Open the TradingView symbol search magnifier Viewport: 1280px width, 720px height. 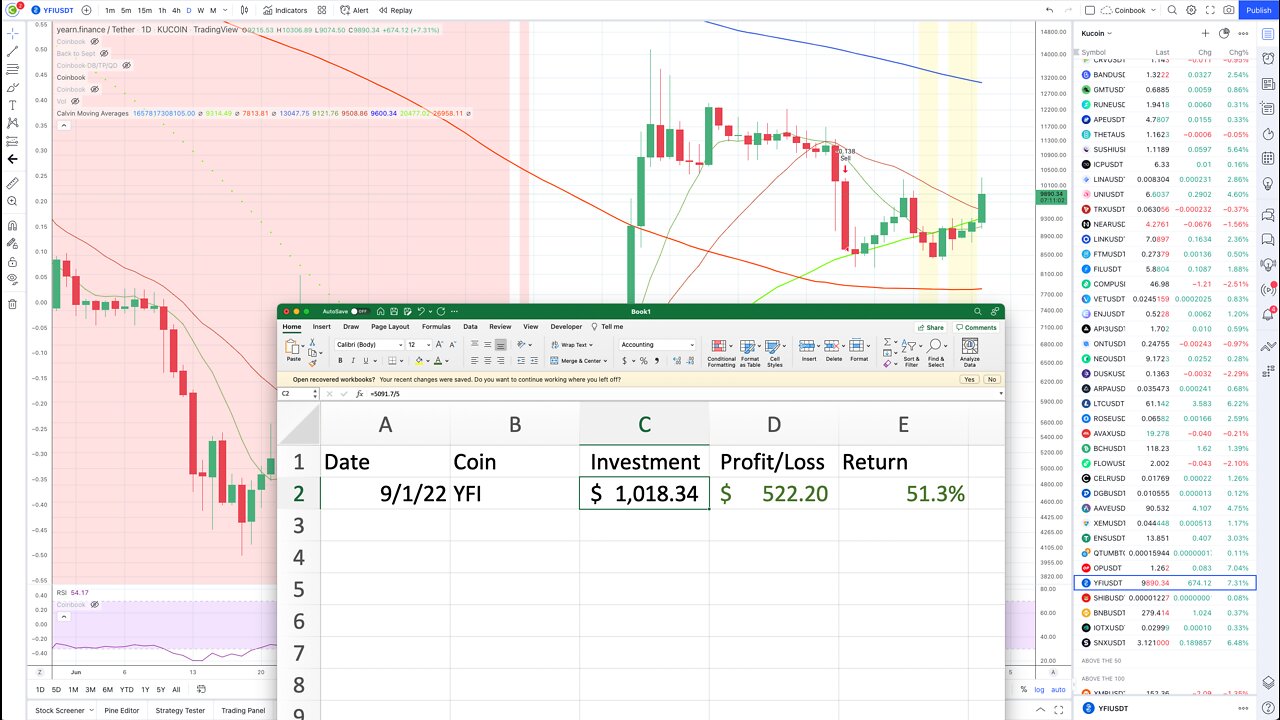tap(1174, 10)
